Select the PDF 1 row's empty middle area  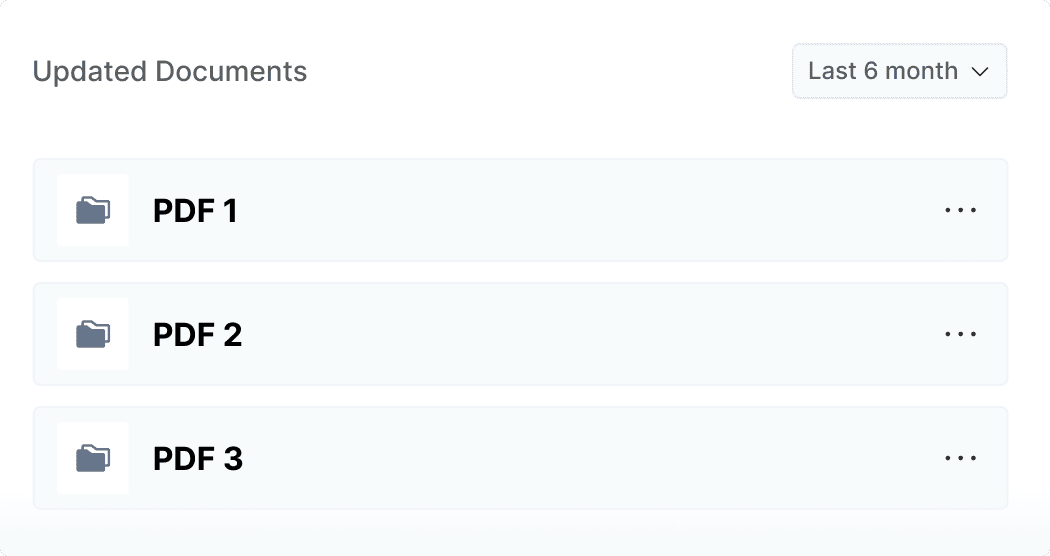click(580, 210)
